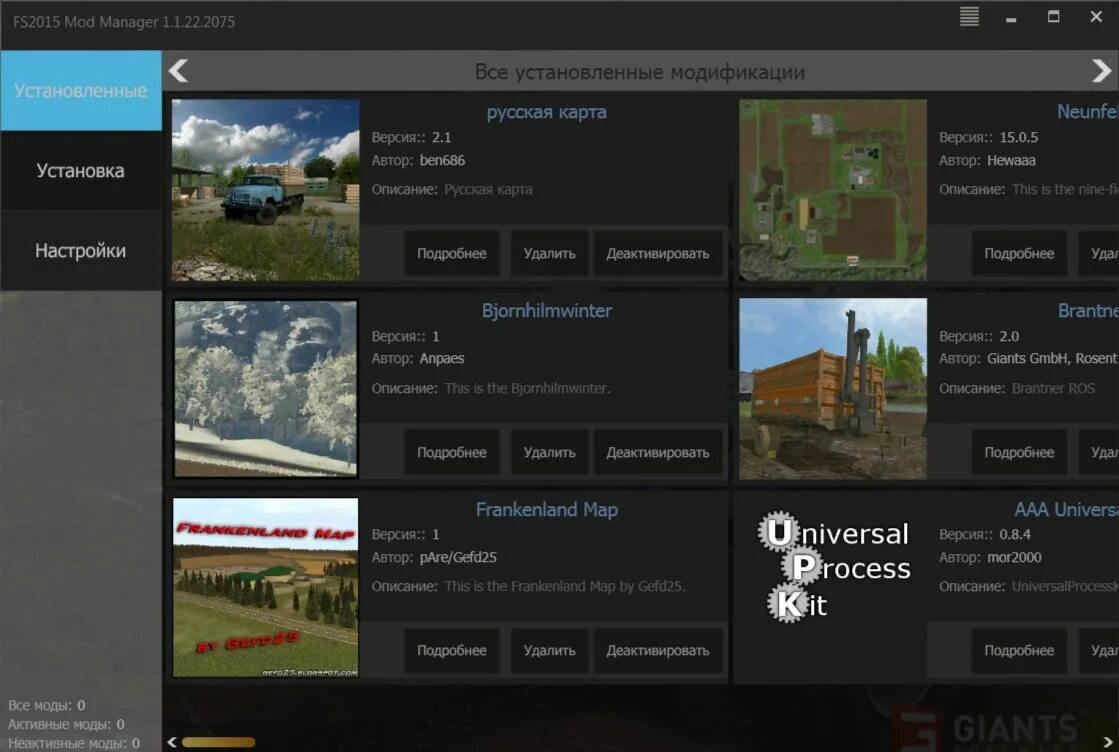Click the aerial farm map thumbnail
Image resolution: width=1119 pixels, height=752 pixels.
coord(833,190)
